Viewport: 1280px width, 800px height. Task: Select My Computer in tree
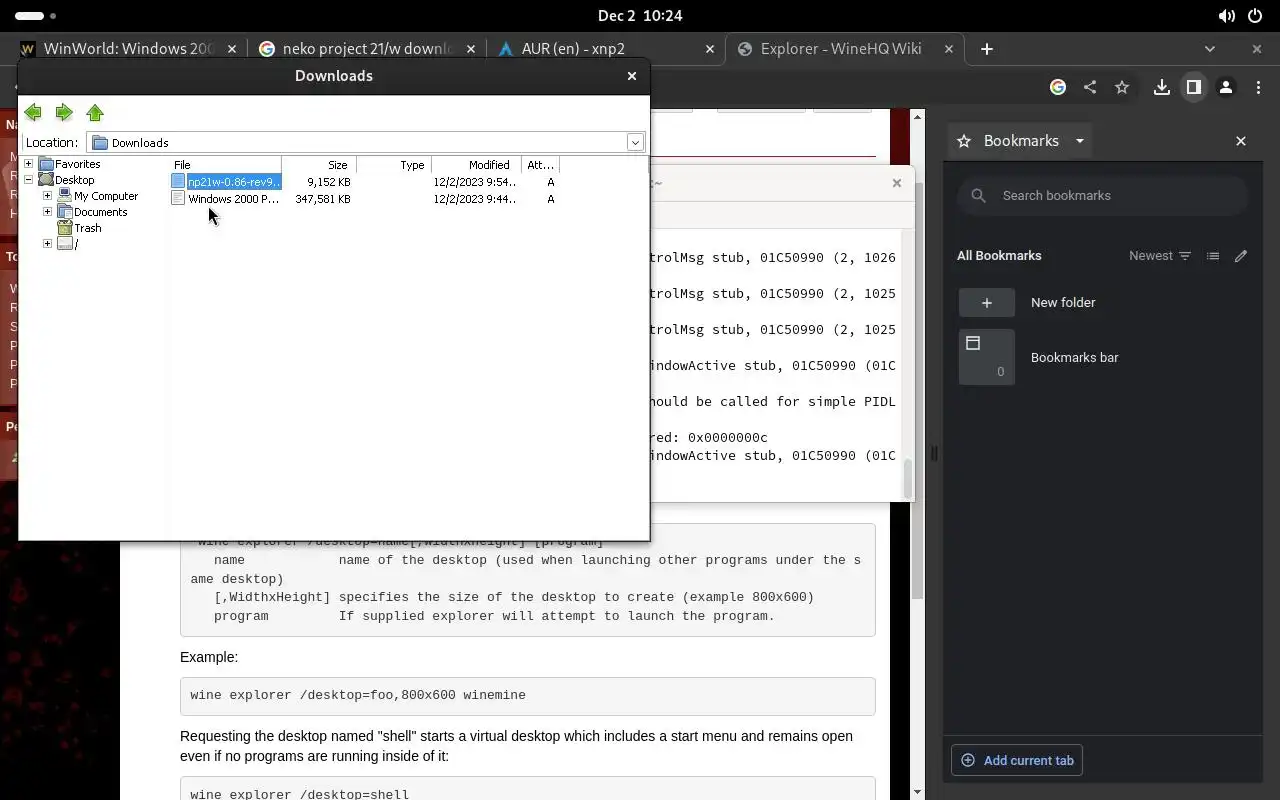106,196
